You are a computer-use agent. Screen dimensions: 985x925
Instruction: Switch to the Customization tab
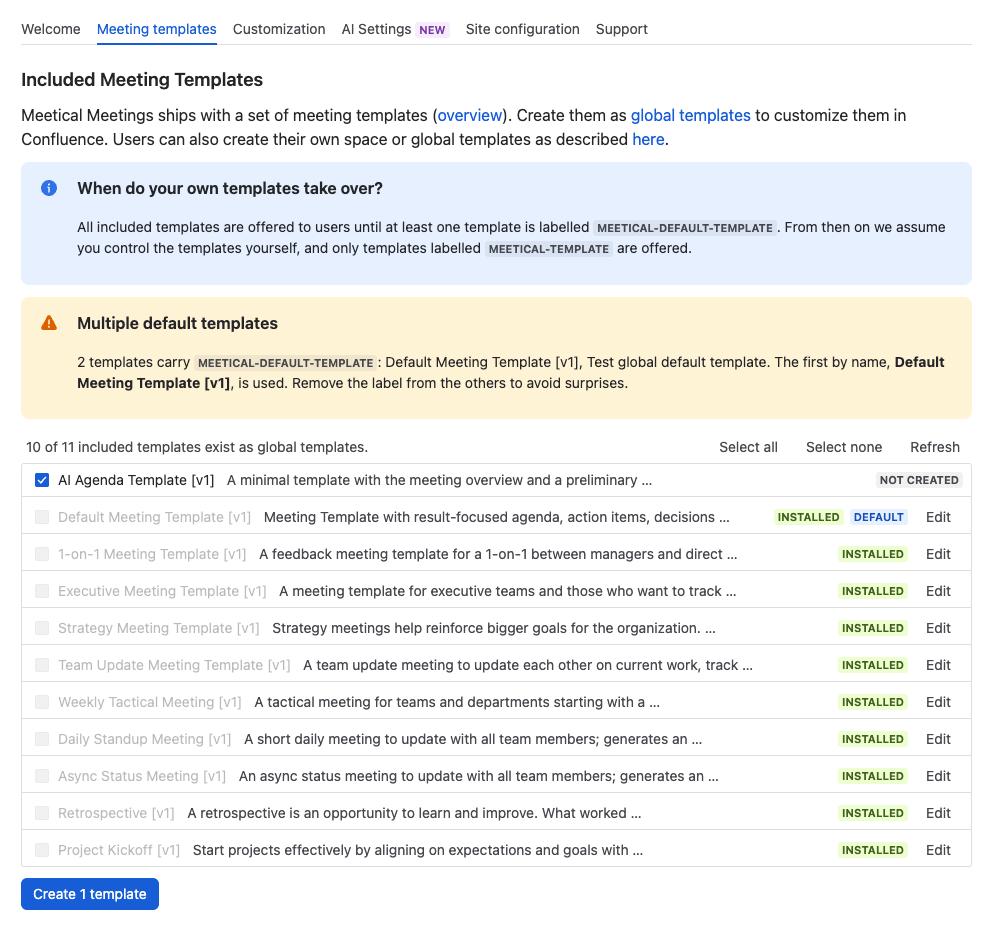point(279,29)
